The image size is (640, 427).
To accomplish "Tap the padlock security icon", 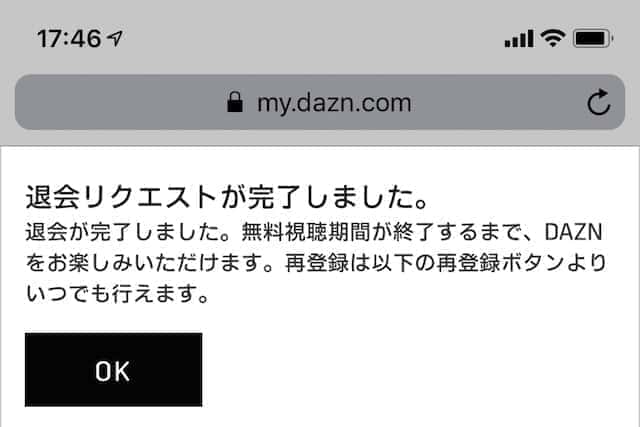I will tap(235, 102).
